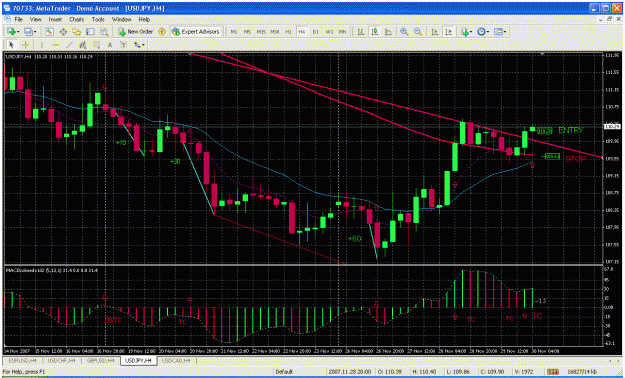Select the Equidistant Channel tool
The image size is (625, 378).
(83, 45)
